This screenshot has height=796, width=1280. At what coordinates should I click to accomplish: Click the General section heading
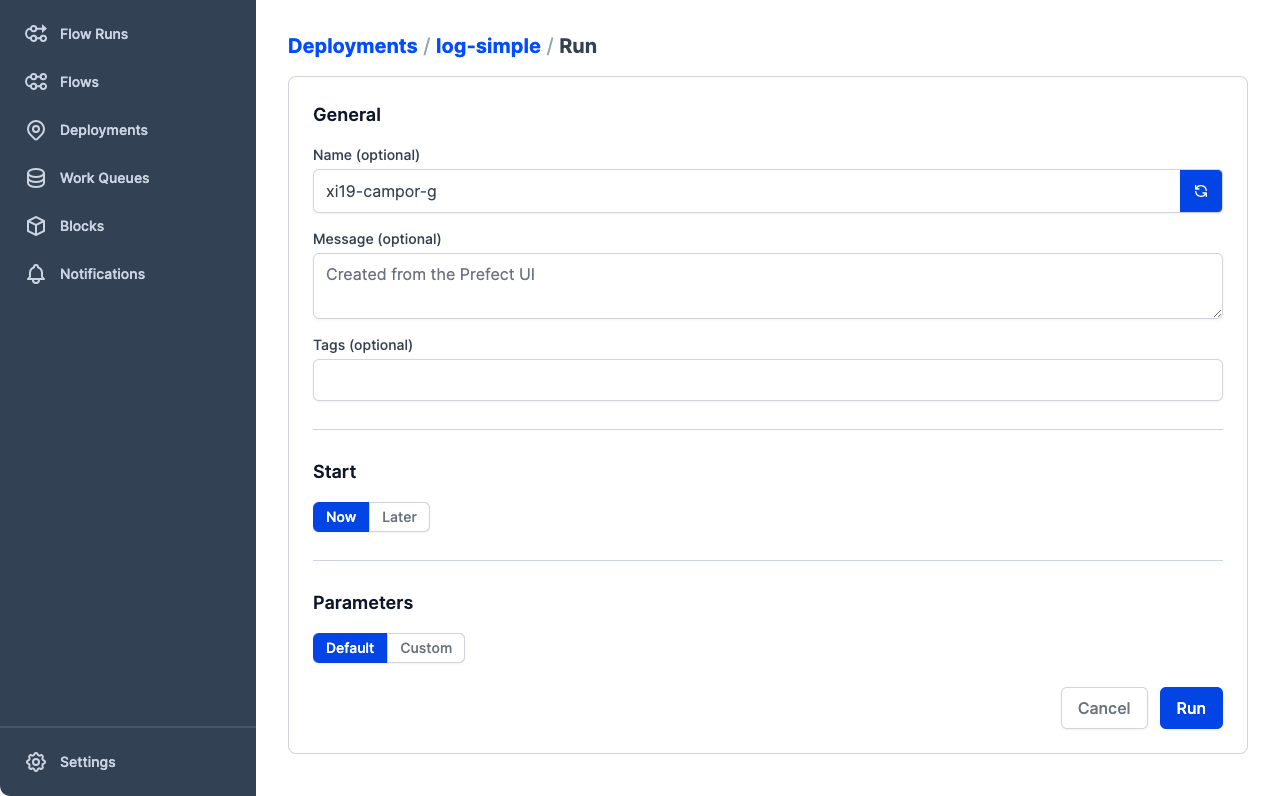[347, 115]
